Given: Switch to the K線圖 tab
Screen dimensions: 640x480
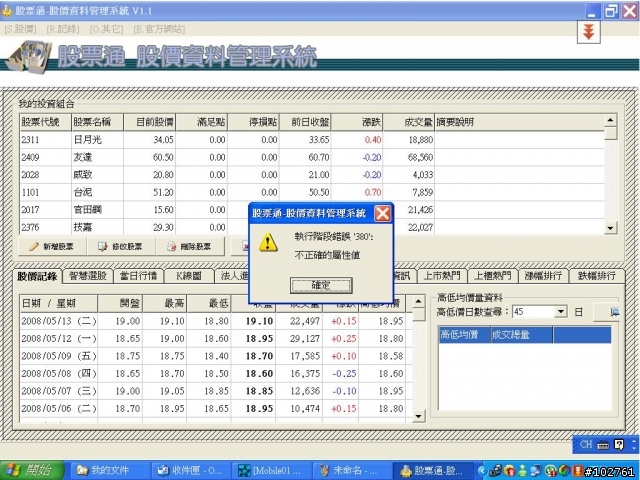Looking at the screenshot, I should (189, 276).
